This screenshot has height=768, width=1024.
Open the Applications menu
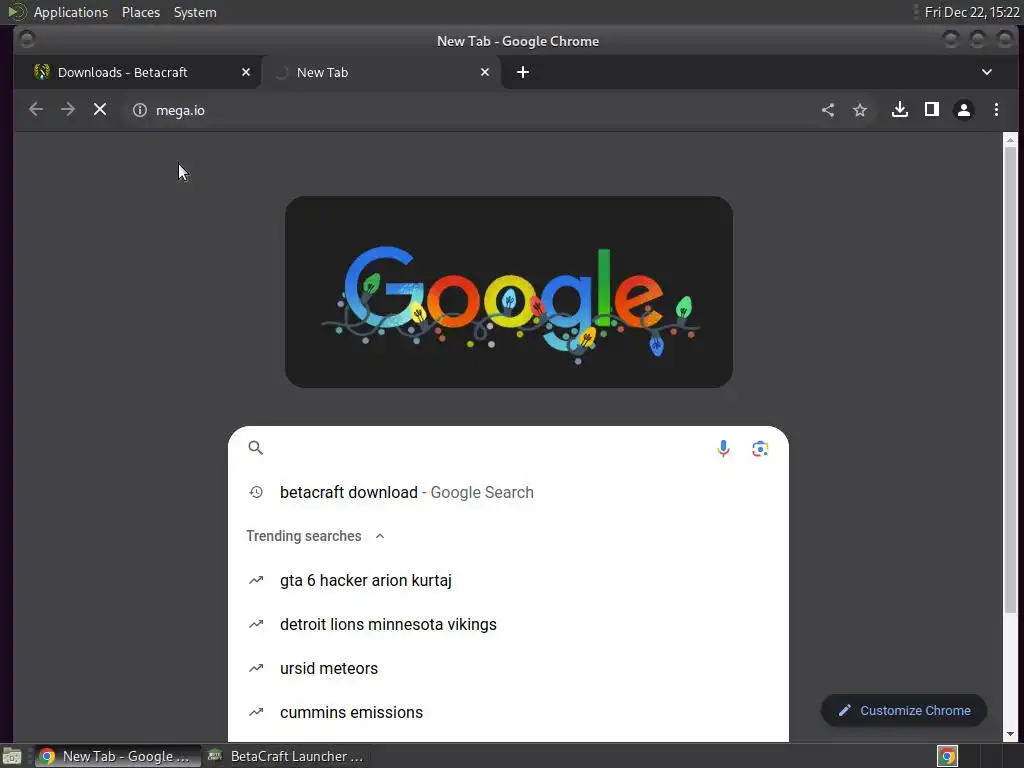[71, 12]
